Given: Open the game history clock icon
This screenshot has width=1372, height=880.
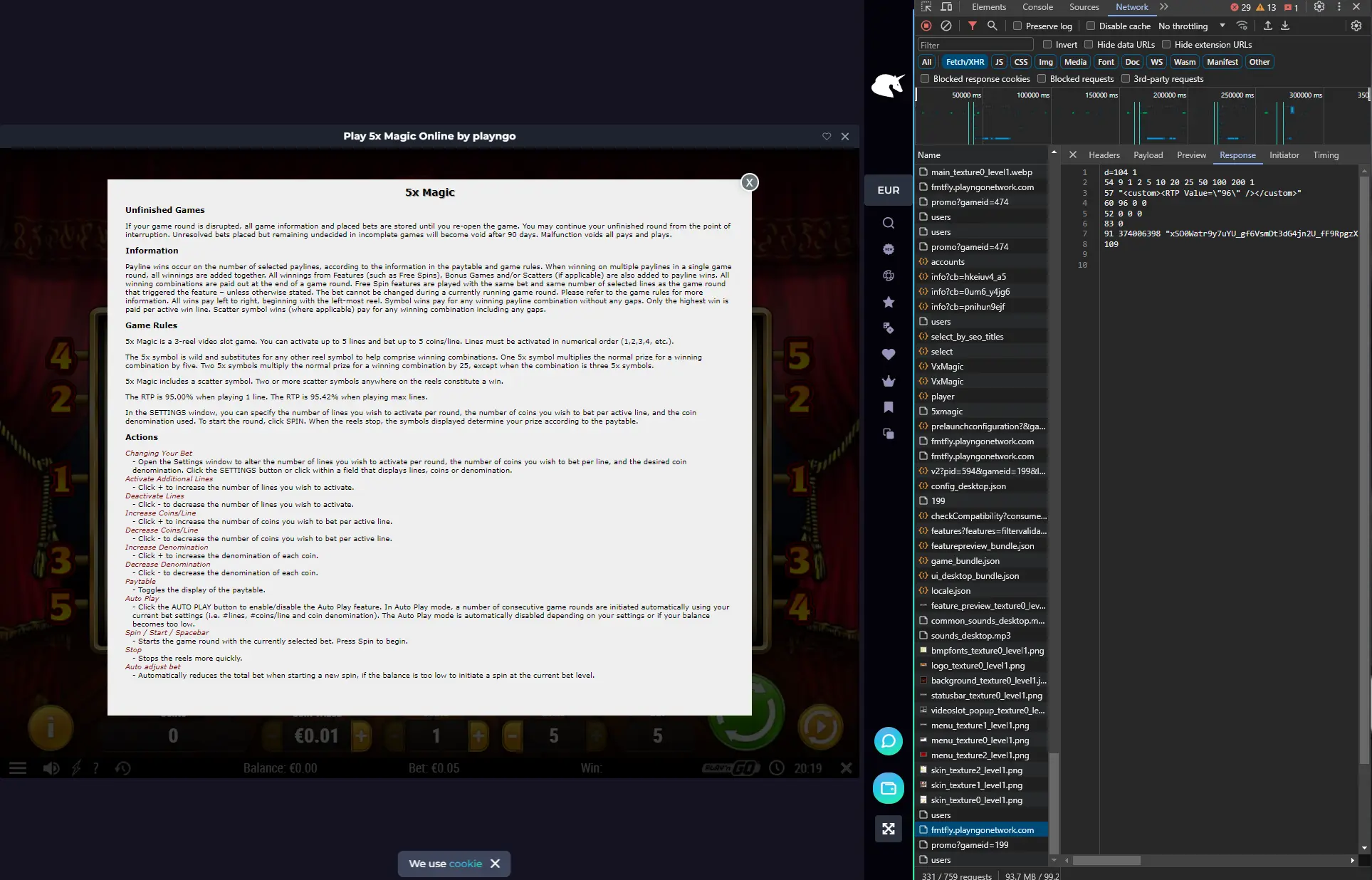Looking at the screenshot, I should (x=123, y=768).
